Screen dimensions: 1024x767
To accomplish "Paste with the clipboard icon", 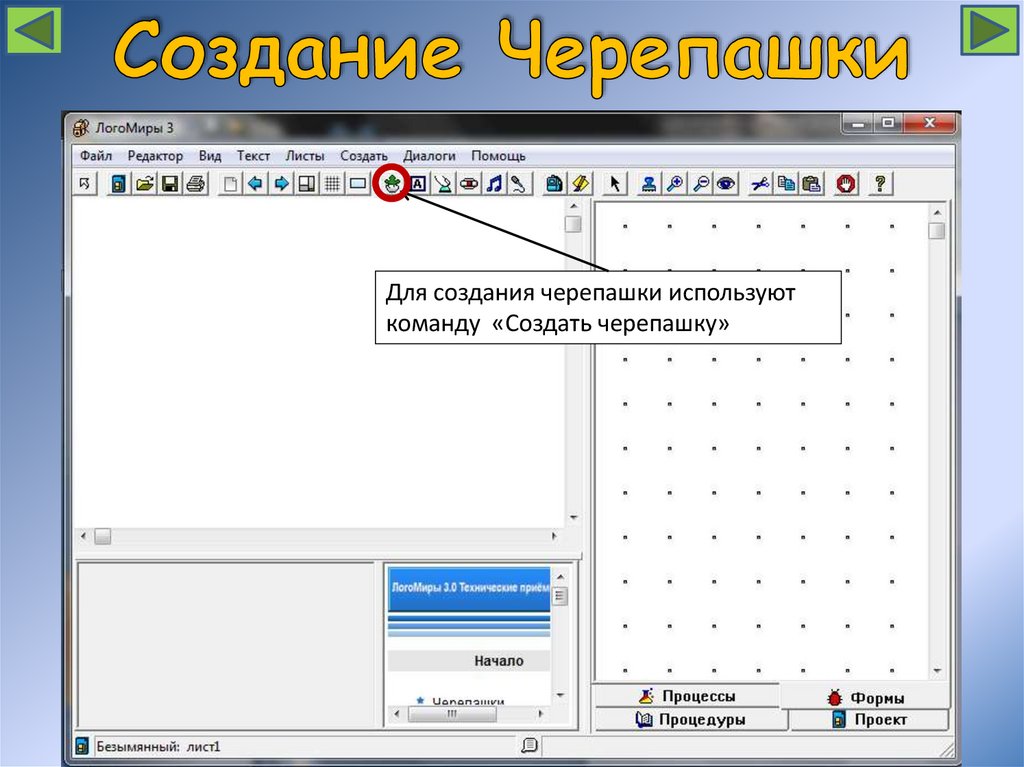I will pos(811,184).
